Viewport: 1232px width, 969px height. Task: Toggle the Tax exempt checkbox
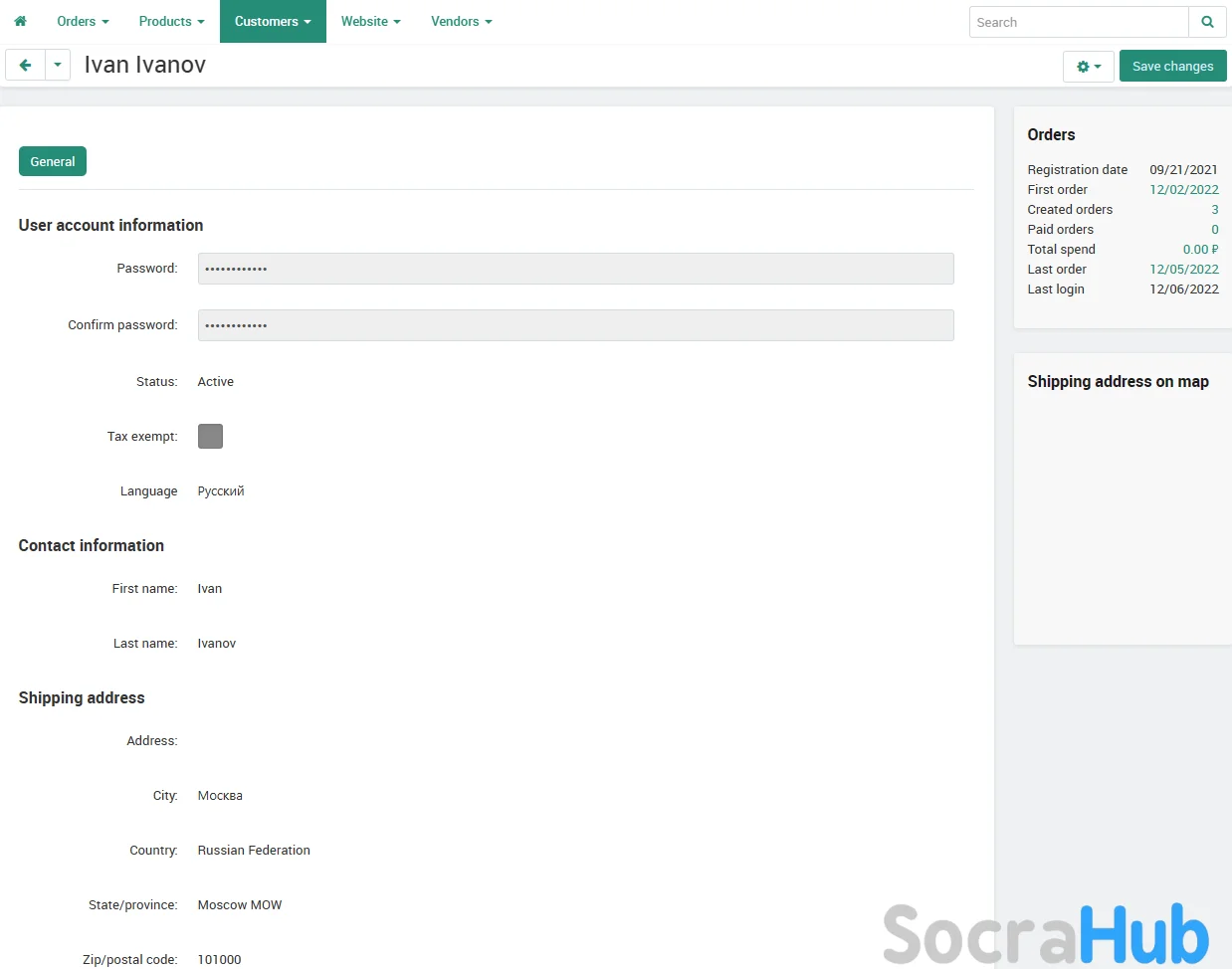click(210, 436)
